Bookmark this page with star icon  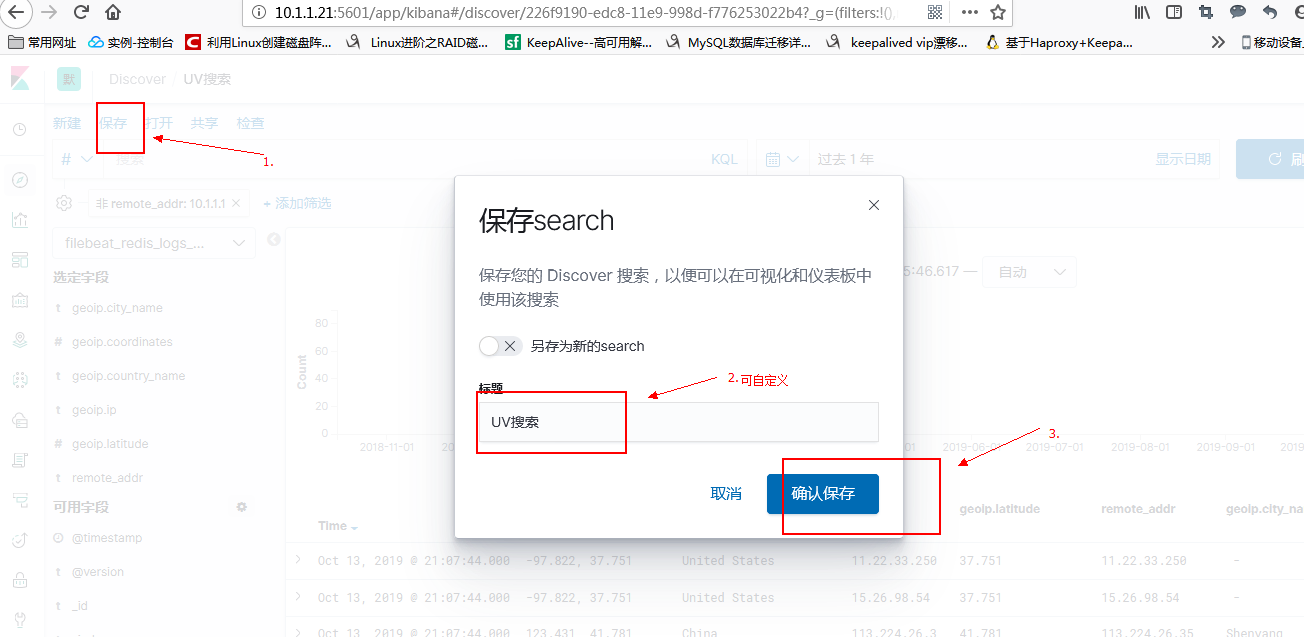click(x=998, y=13)
